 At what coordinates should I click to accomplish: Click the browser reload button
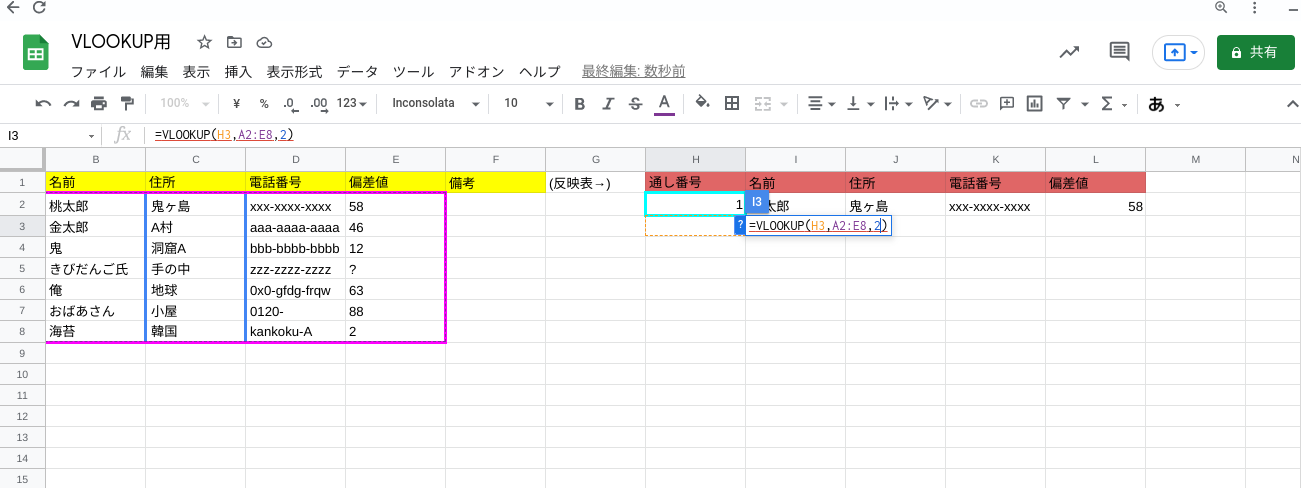coord(39,7)
